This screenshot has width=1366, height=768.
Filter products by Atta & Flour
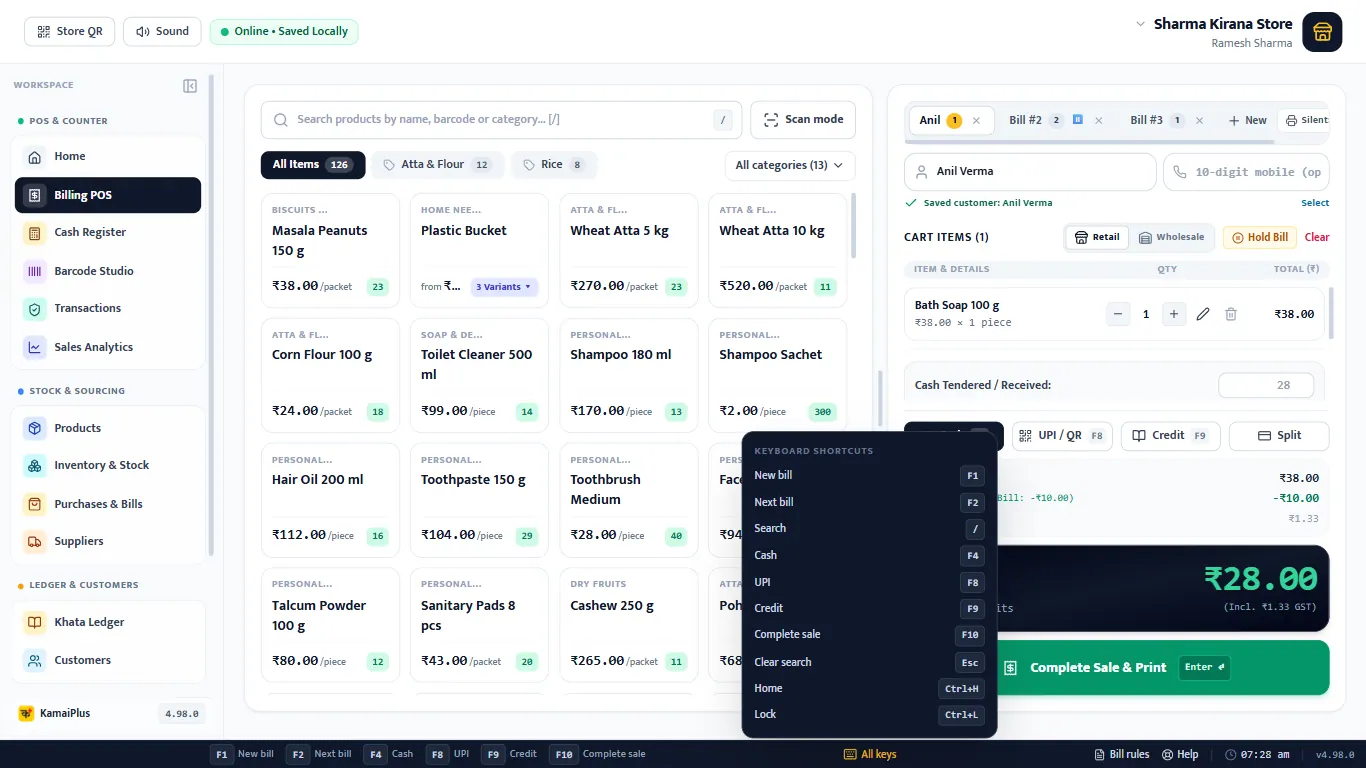tap(437, 165)
